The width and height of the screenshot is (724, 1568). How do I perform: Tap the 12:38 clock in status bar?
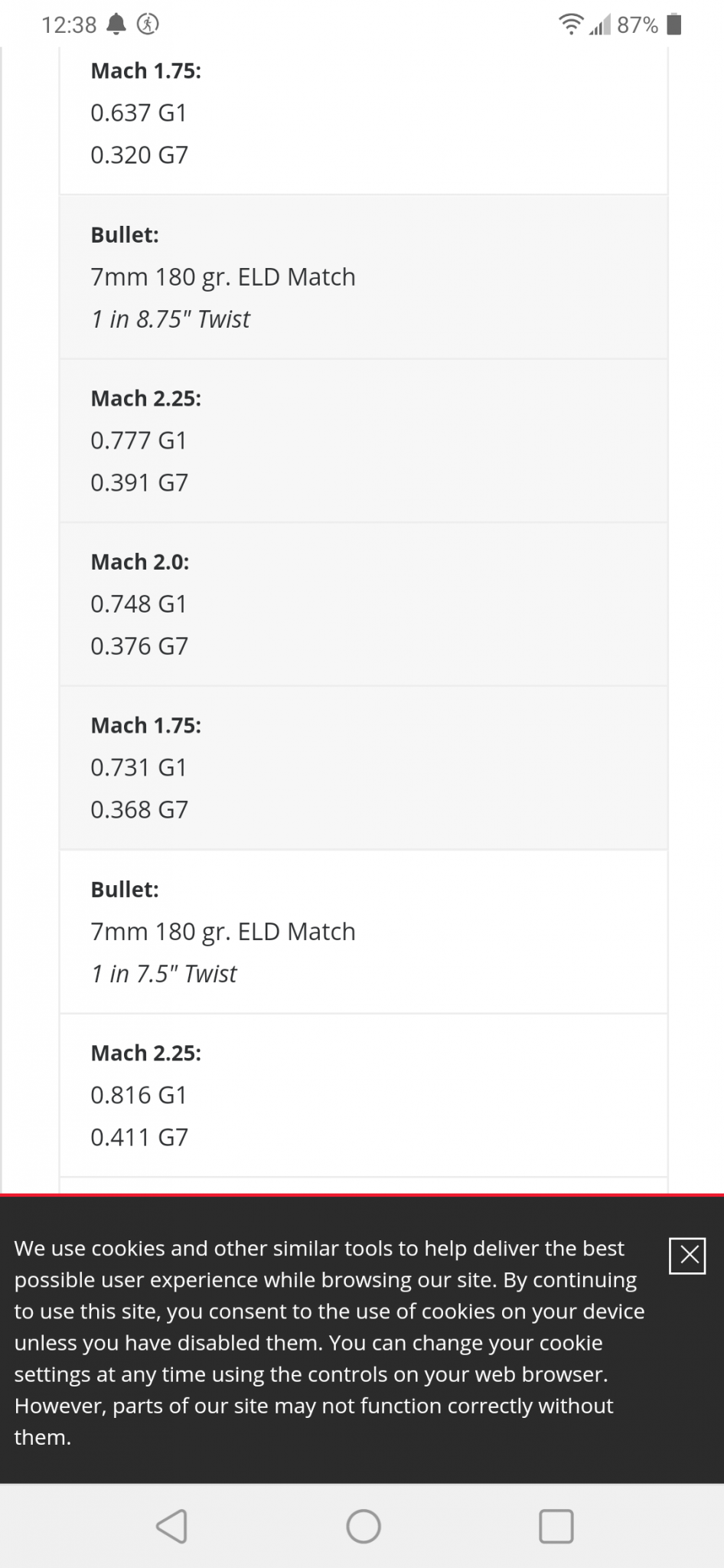click(69, 25)
